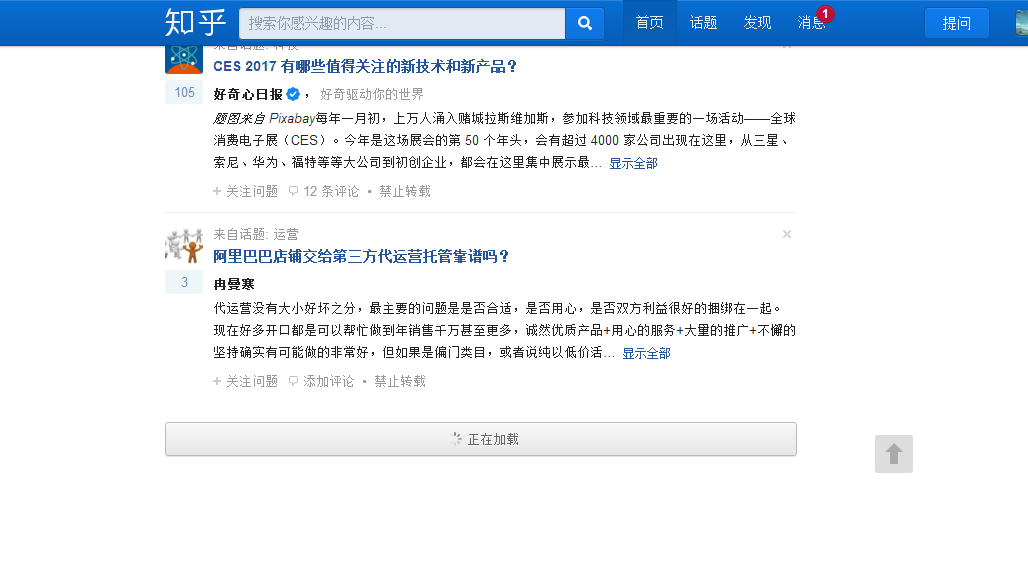Open author 冉曼寒 profile

(234, 284)
